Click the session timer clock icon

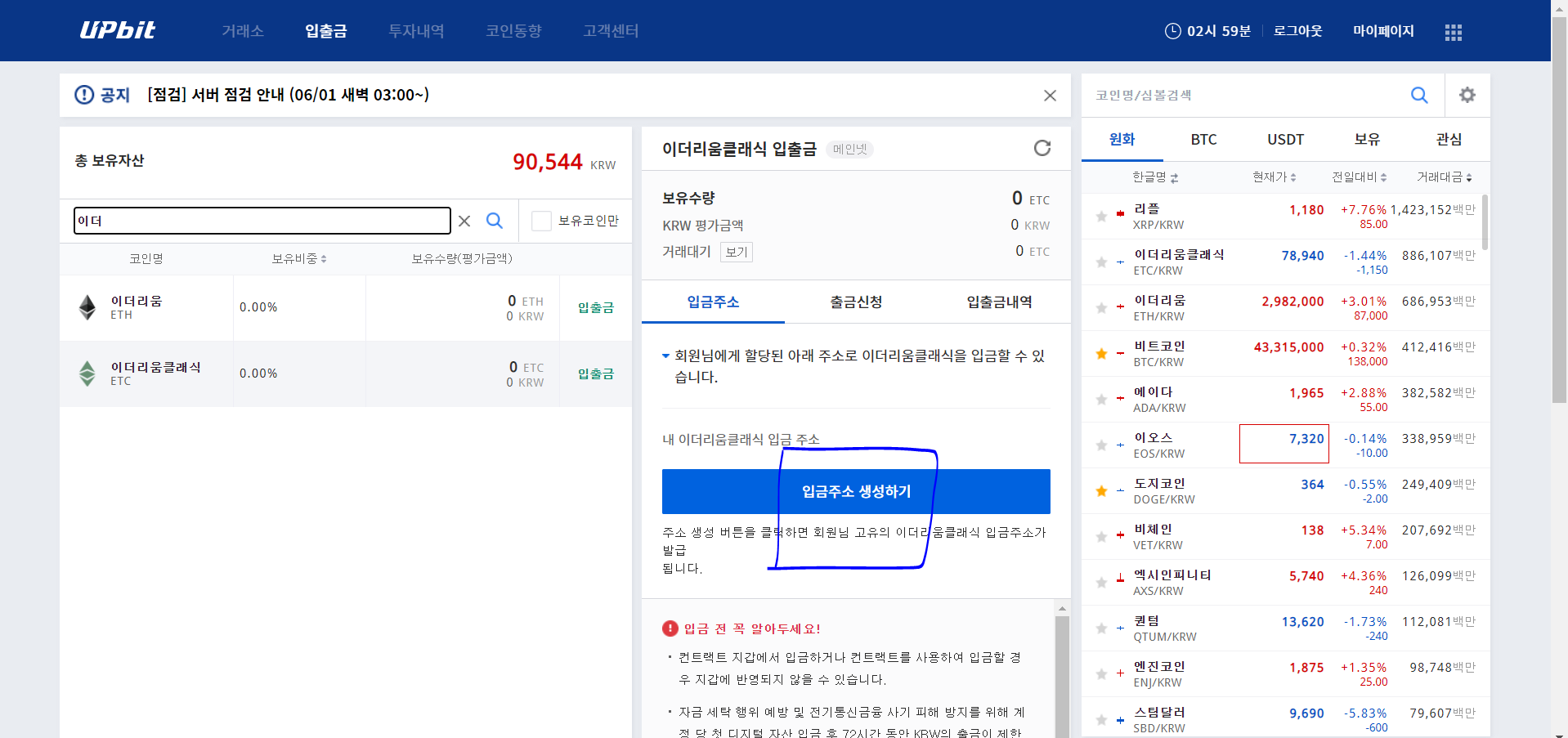point(1172,31)
